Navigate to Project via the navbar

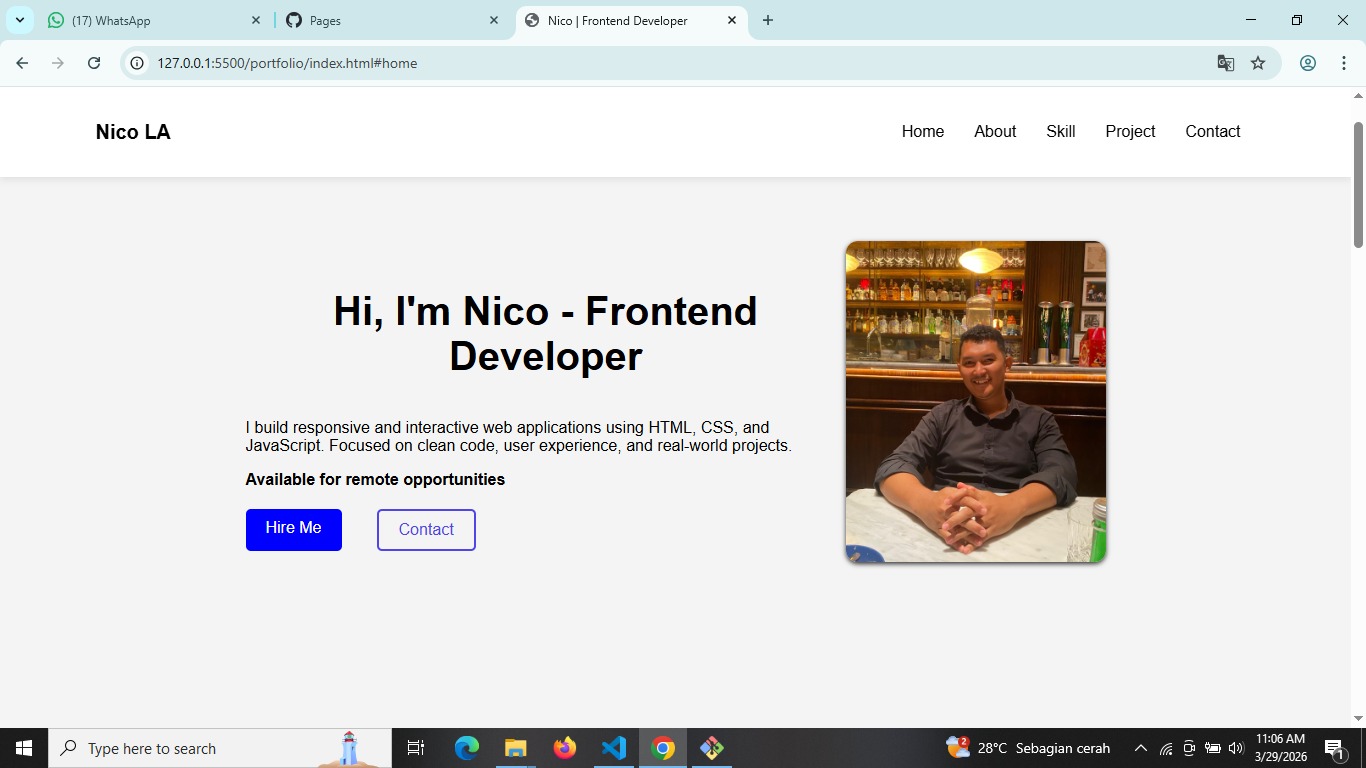[1130, 131]
